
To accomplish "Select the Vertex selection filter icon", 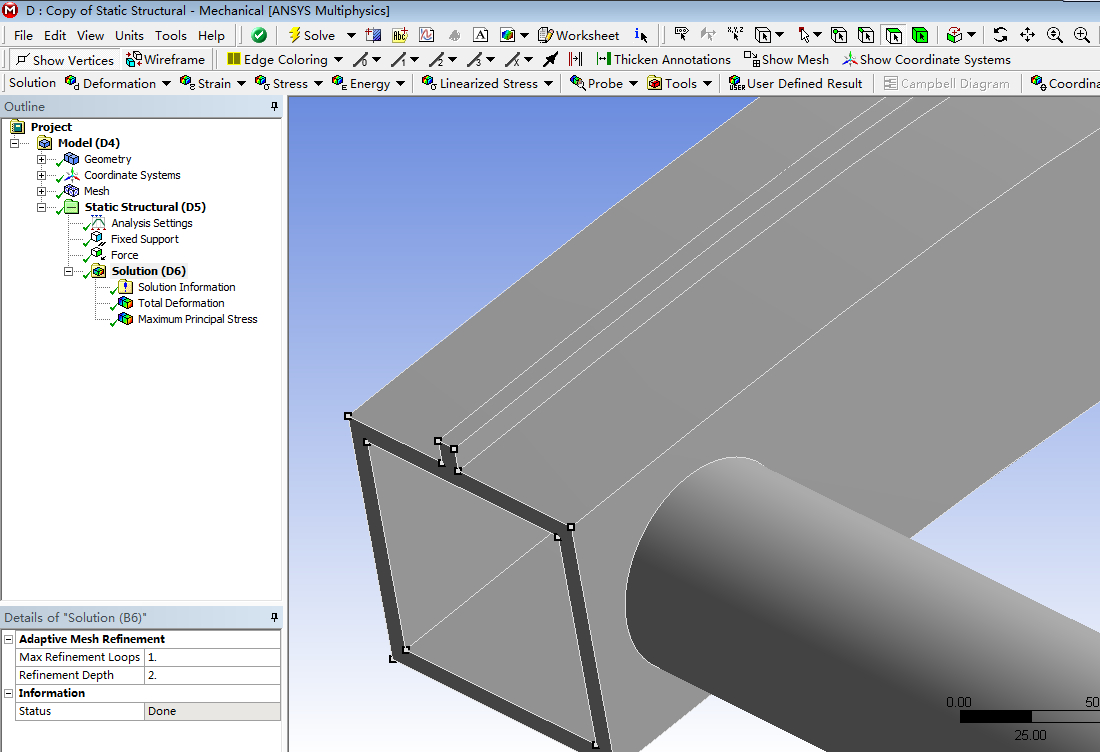I will [x=839, y=35].
